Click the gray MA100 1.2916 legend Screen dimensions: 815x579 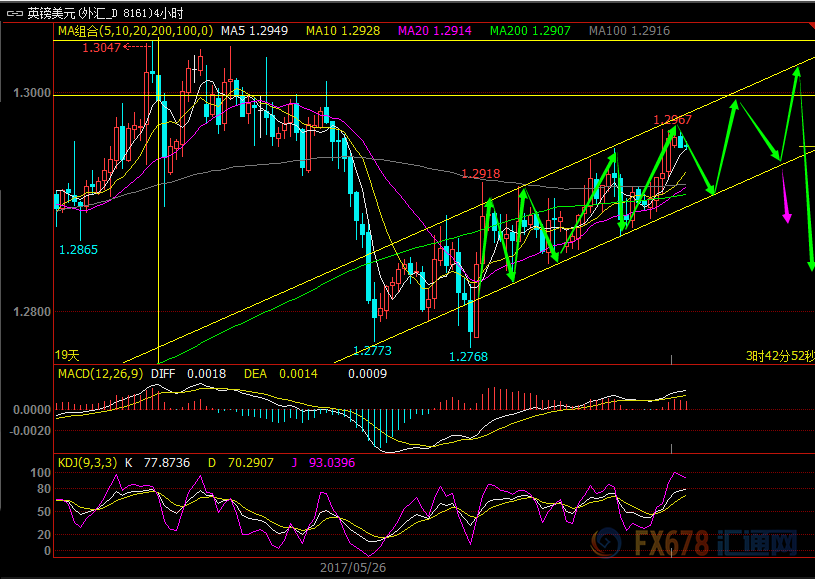point(629,31)
